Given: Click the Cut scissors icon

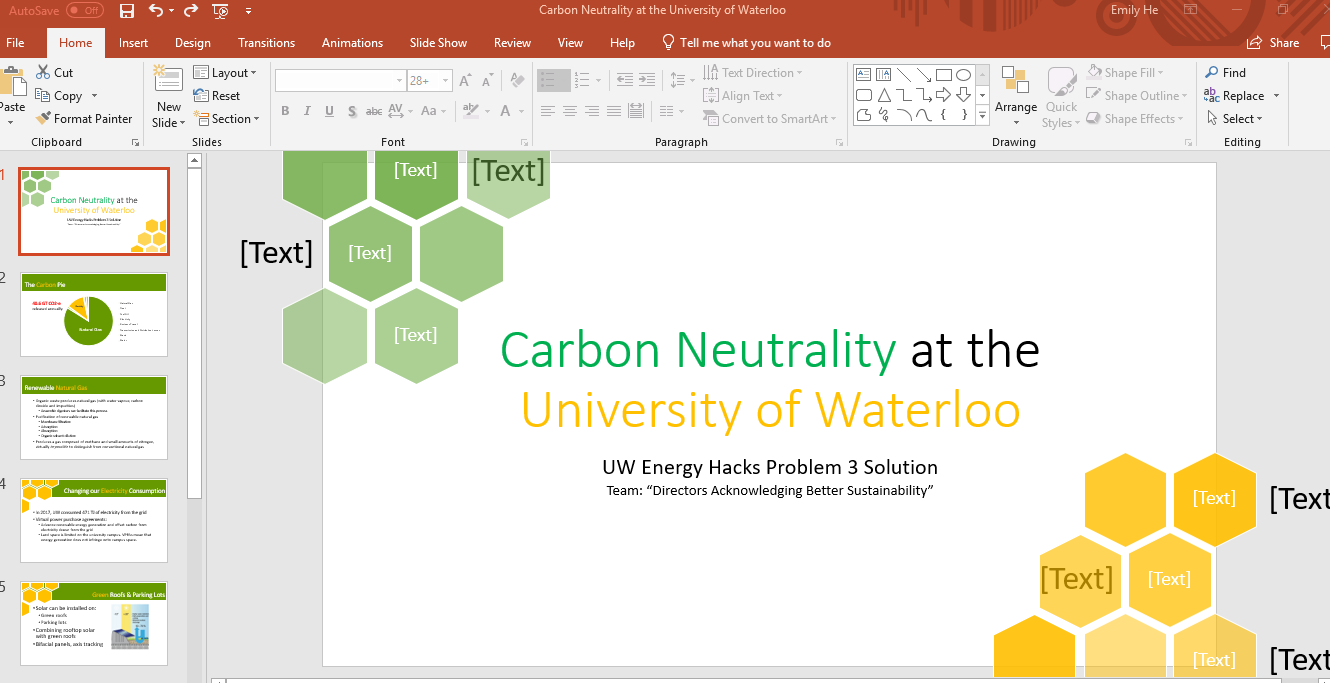Looking at the screenshot, I should [x=43, y=72].
